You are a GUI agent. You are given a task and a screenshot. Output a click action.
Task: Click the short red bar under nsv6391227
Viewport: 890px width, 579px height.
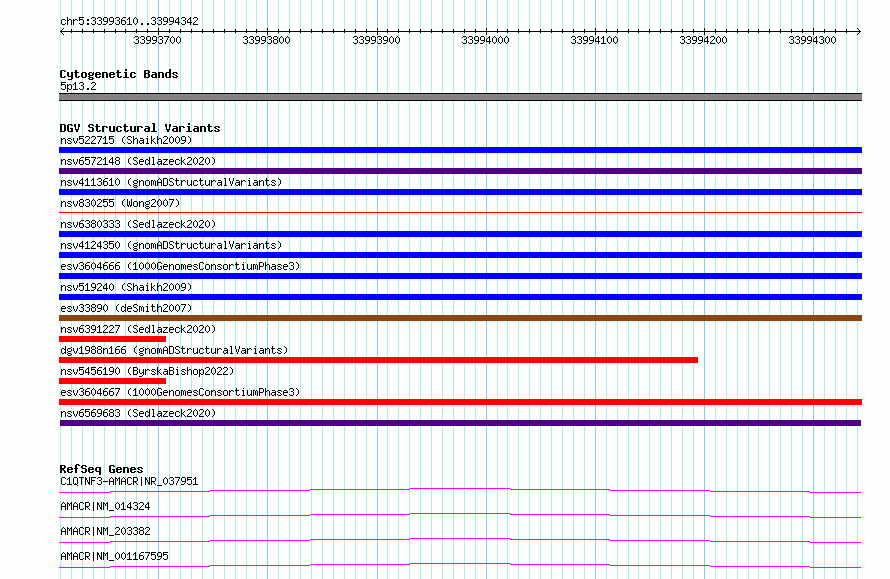(112, 339)
